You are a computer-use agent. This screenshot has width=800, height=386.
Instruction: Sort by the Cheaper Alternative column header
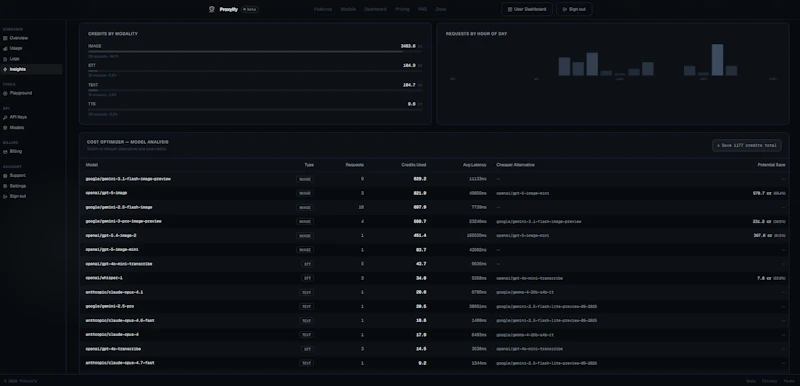515,165
